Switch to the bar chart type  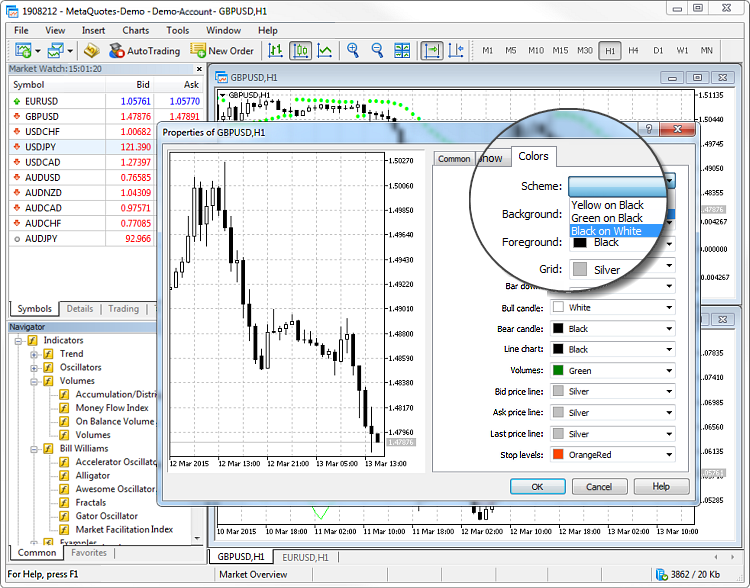tap(276, 50)
